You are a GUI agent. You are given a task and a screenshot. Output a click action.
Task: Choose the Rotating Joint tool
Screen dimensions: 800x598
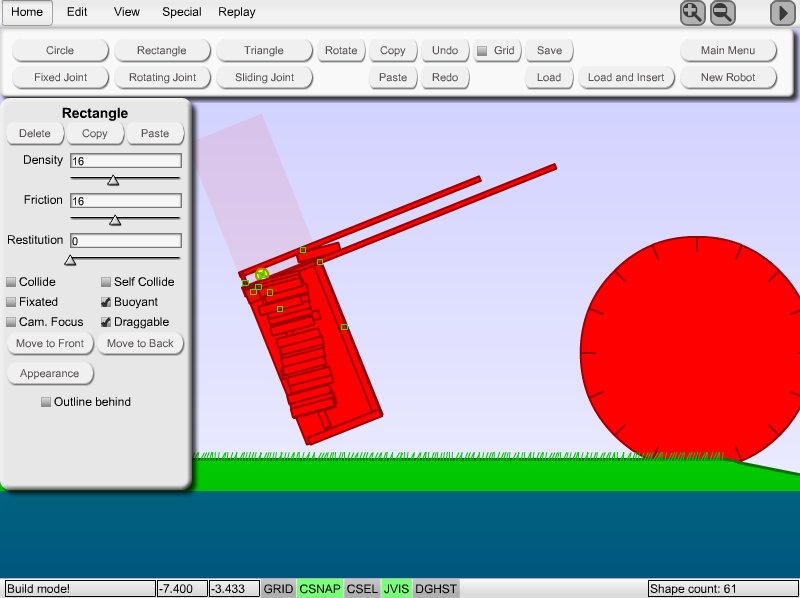tap(162, 78)
